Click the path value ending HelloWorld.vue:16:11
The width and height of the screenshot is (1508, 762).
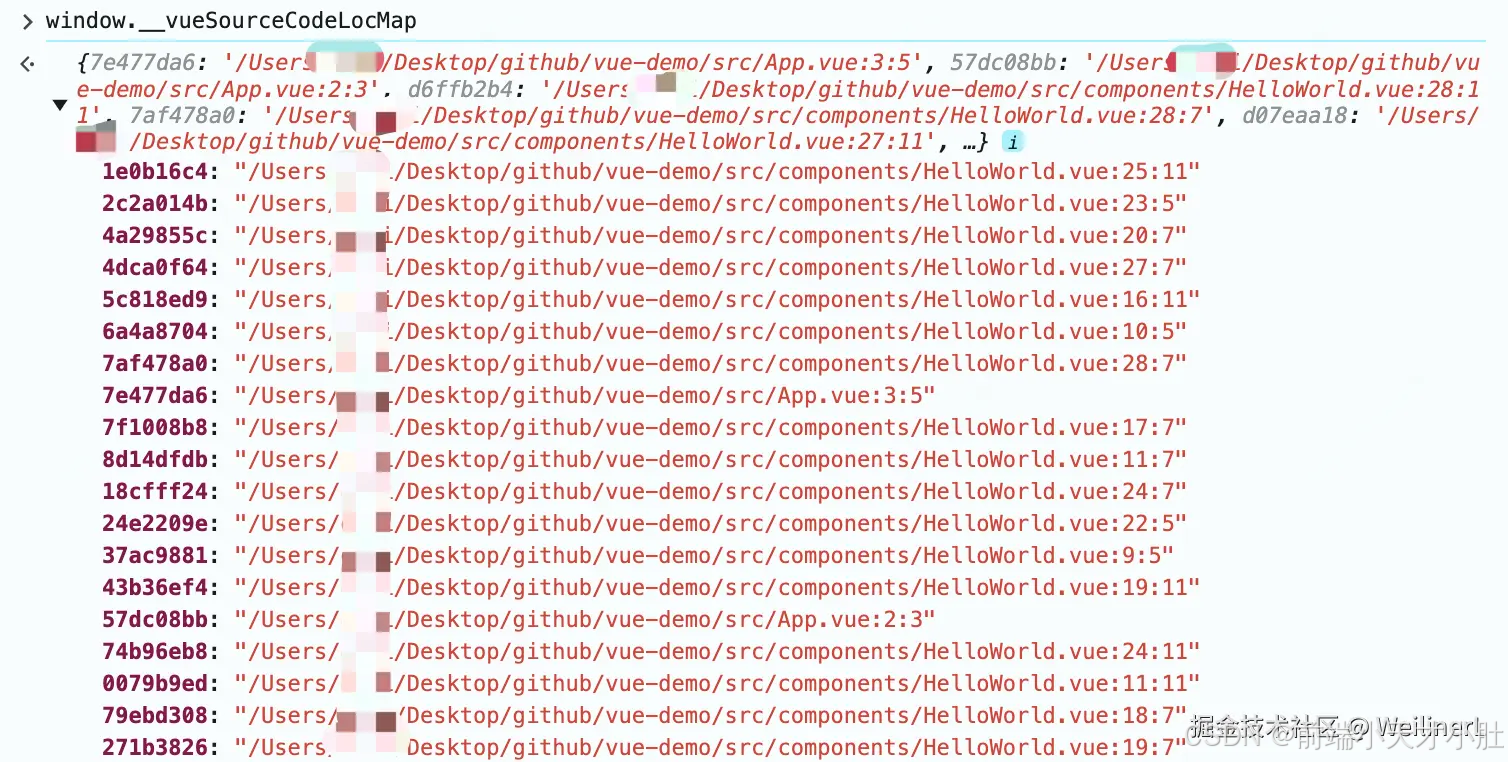tap(717, 299)
